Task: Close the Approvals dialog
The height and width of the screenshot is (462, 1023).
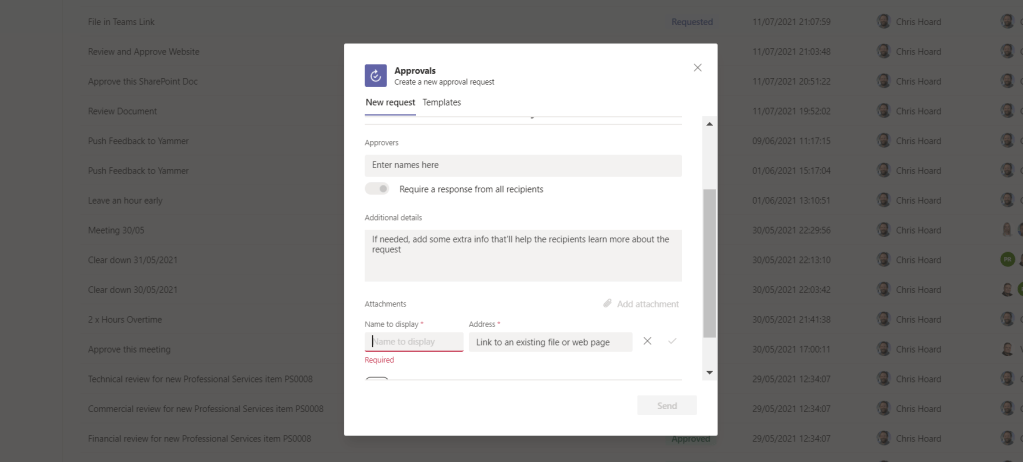Action: [x=697, y=67]
